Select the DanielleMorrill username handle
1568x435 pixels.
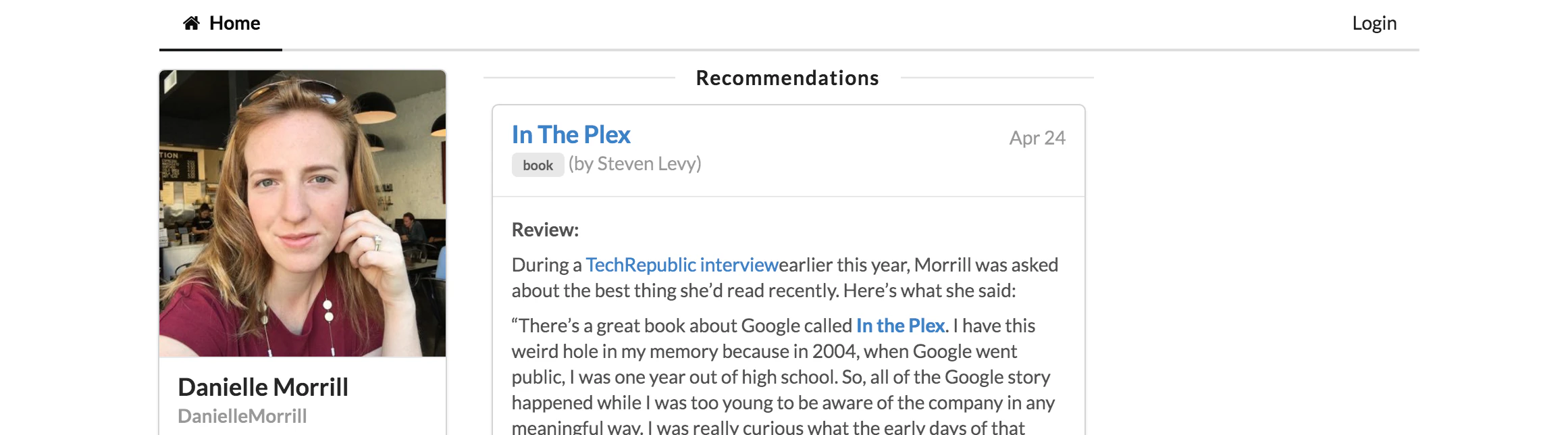242,416
